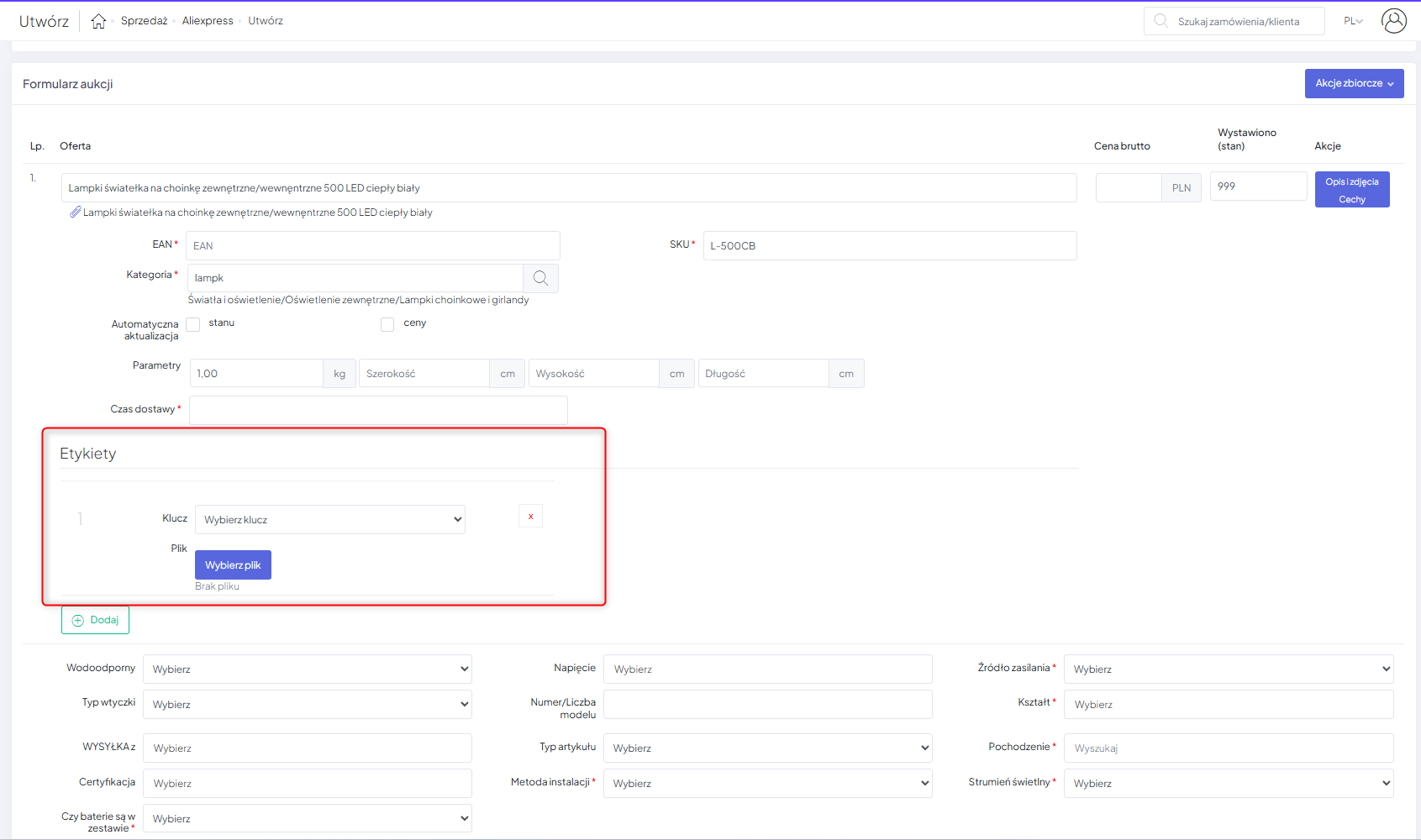Remove label row with red x
Viewport: 1421px width, 840px height.
(x=530, y=516)
